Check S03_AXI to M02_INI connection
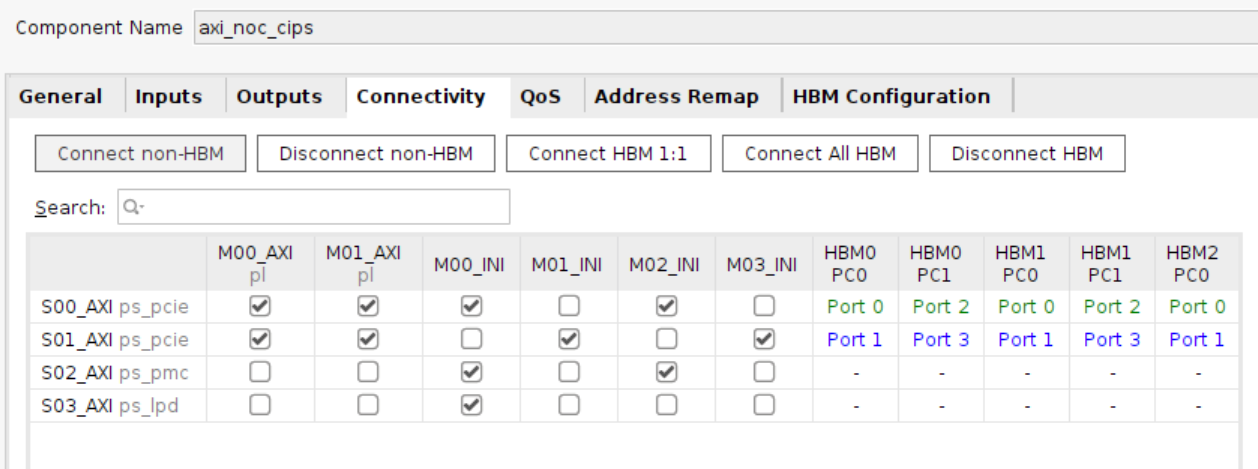 tap(666, 405)
